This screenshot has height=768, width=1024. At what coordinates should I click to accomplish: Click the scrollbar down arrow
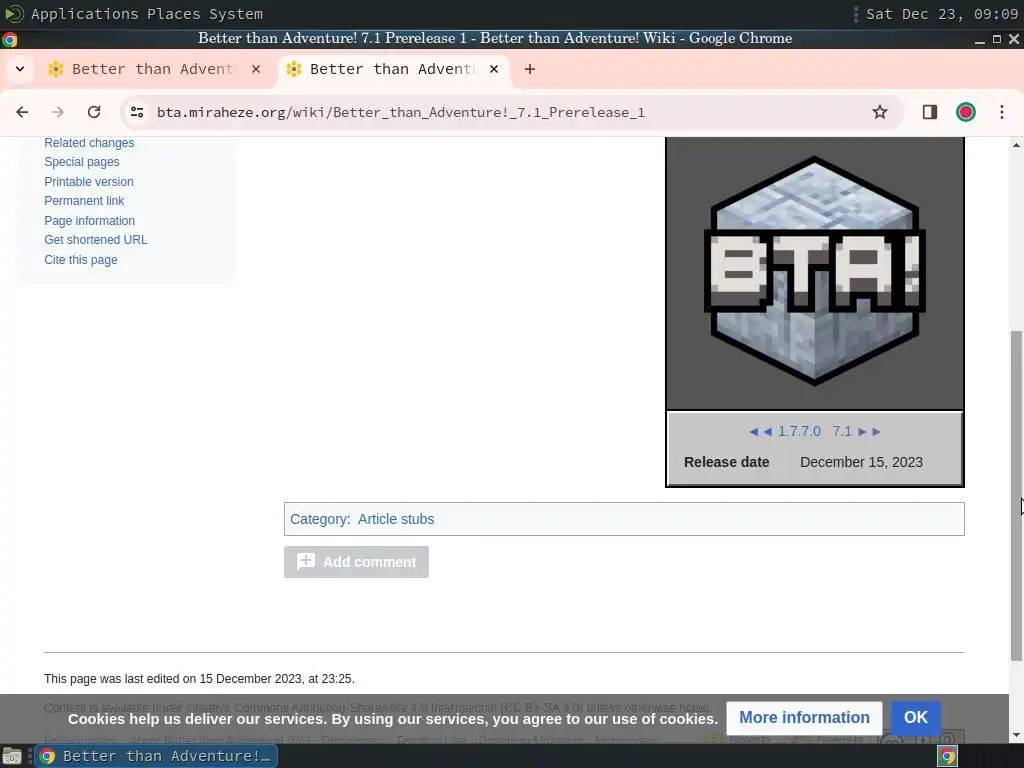coord(1016,736)
